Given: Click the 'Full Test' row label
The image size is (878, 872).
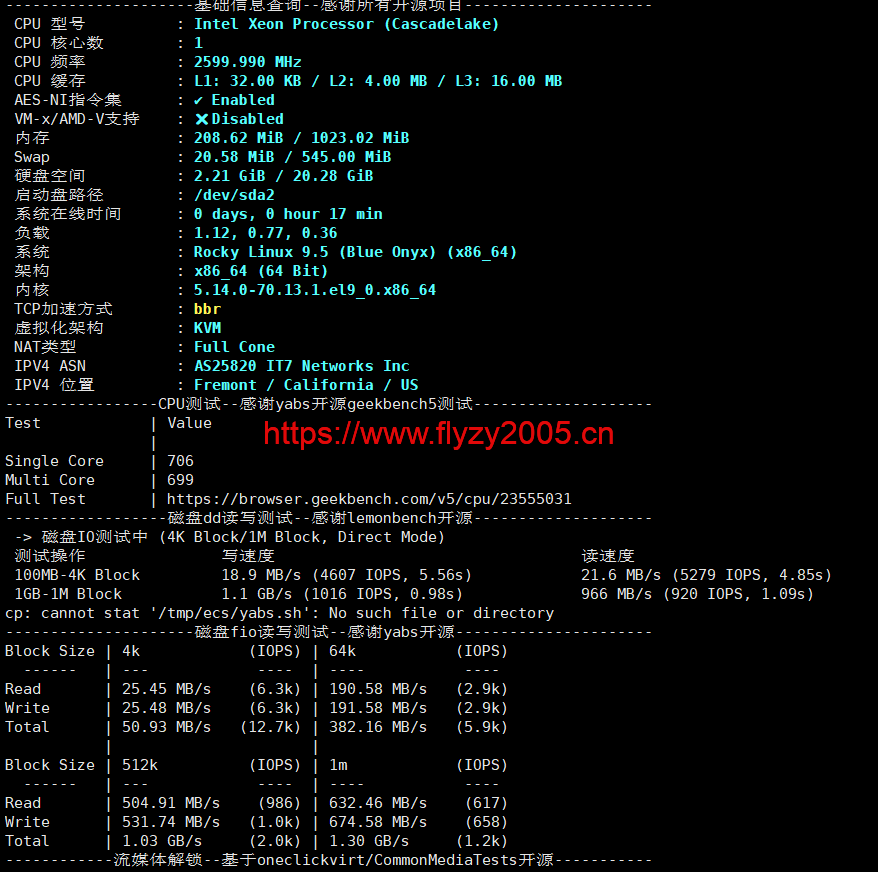Looking at the screenshot, I should click(45, 499).
